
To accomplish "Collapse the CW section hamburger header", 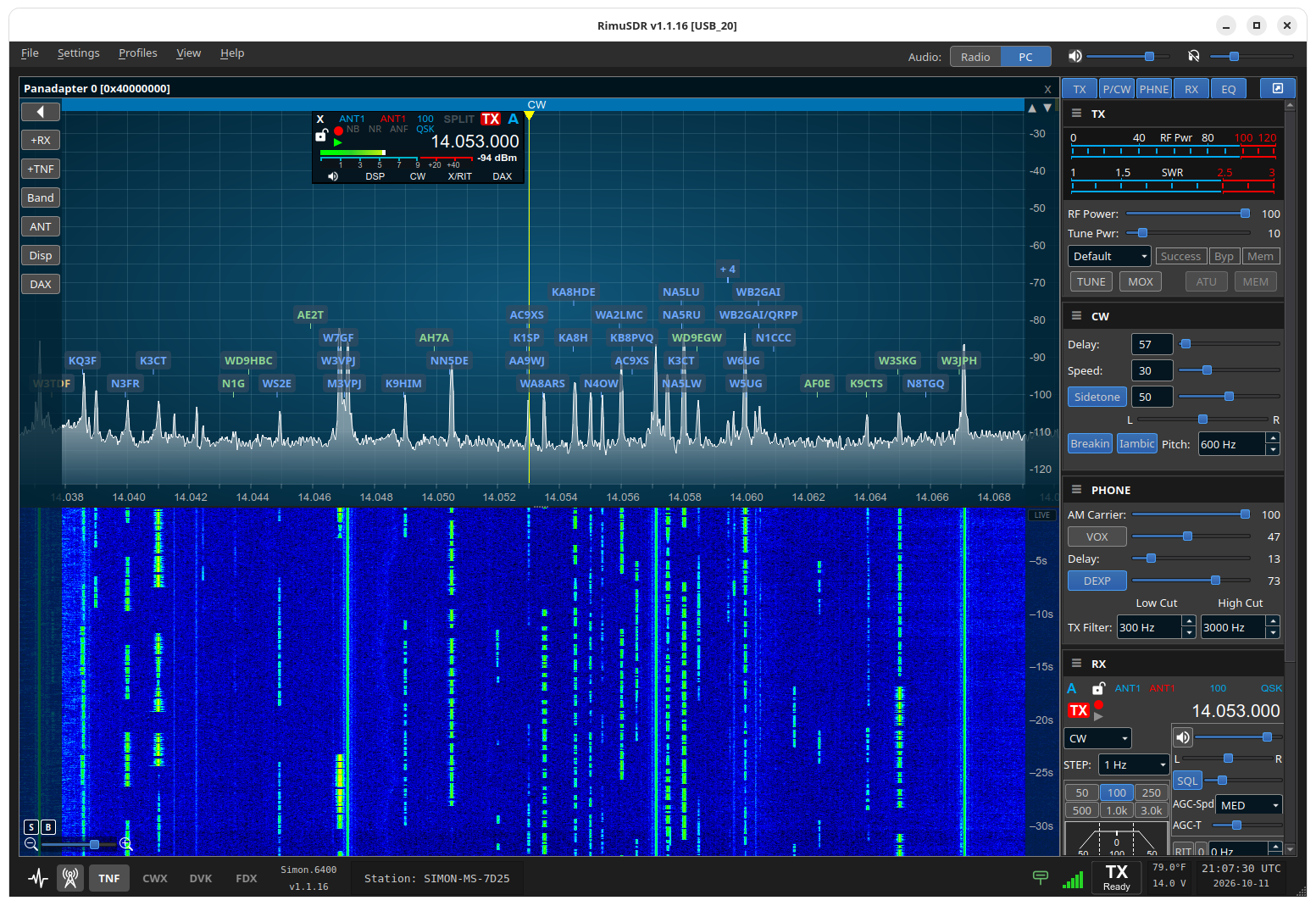I will click(x=1076, y=316).
